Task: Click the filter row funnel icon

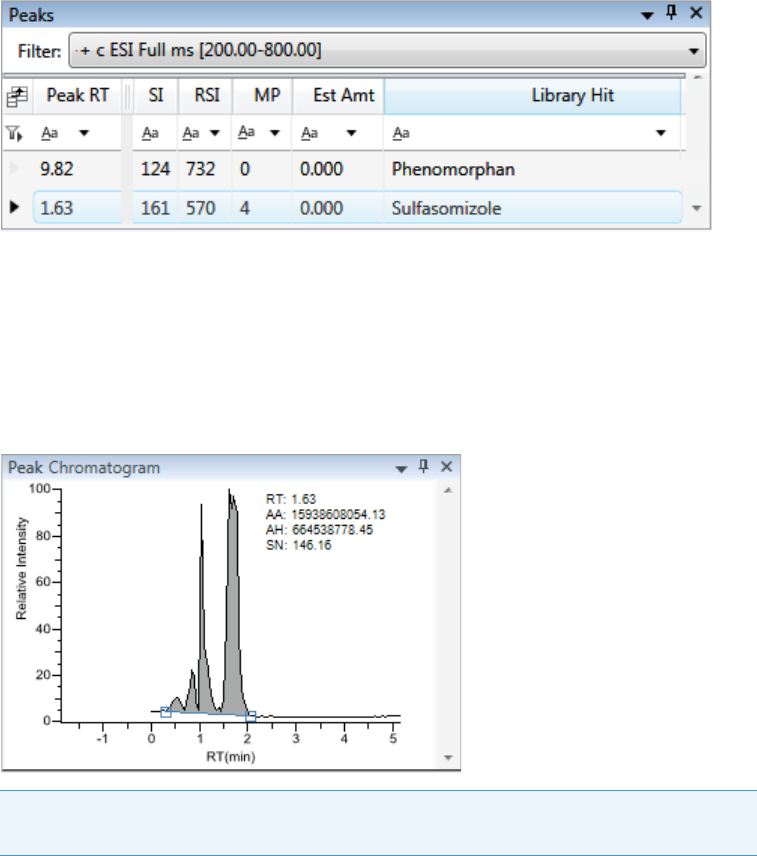Action: click(14, 133)
